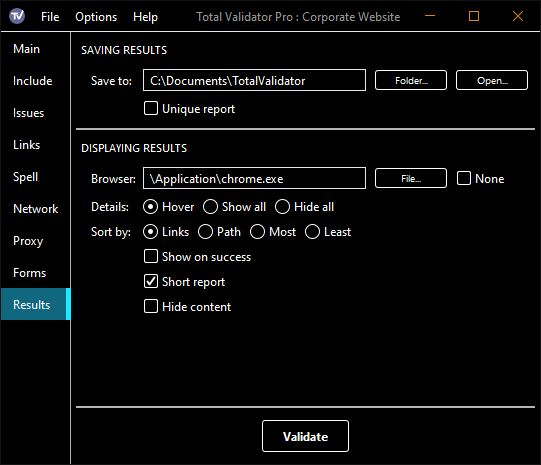Click the Save to path field
This screenshot has width=541, height=465.
(254, 80)
